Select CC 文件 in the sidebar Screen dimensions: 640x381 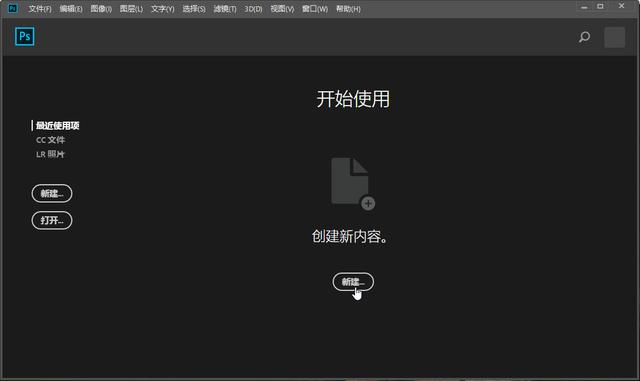pyautogui.click(x=50, y=140)
